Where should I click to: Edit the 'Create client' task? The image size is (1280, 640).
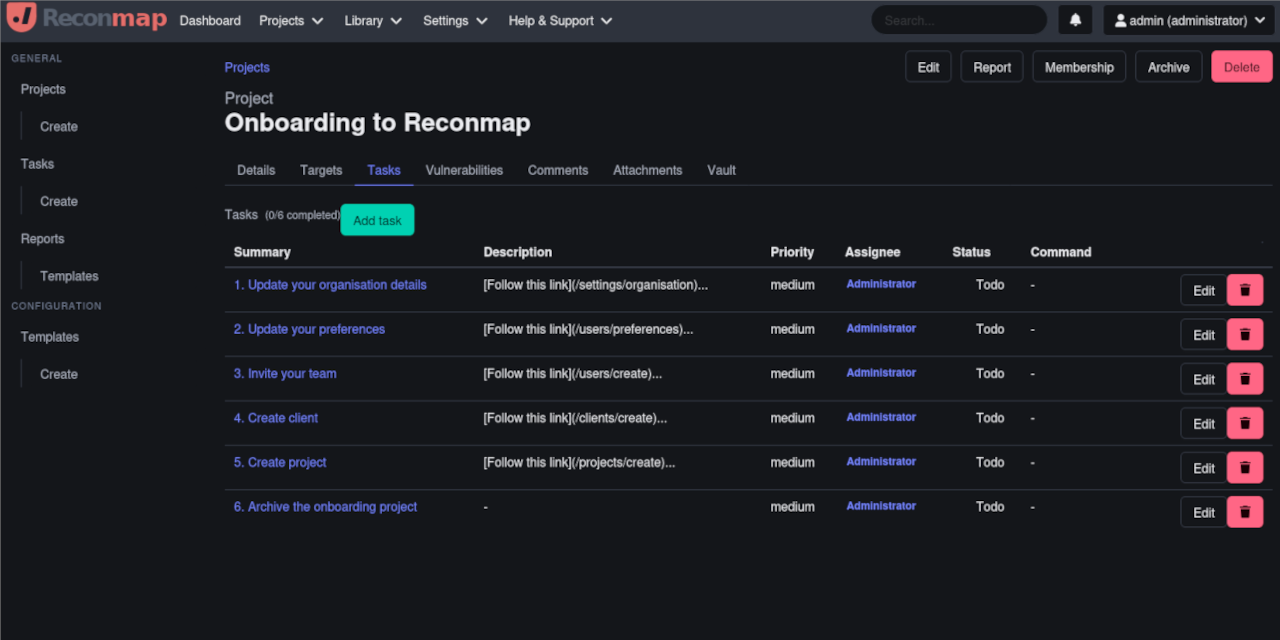pos(1204,424)
